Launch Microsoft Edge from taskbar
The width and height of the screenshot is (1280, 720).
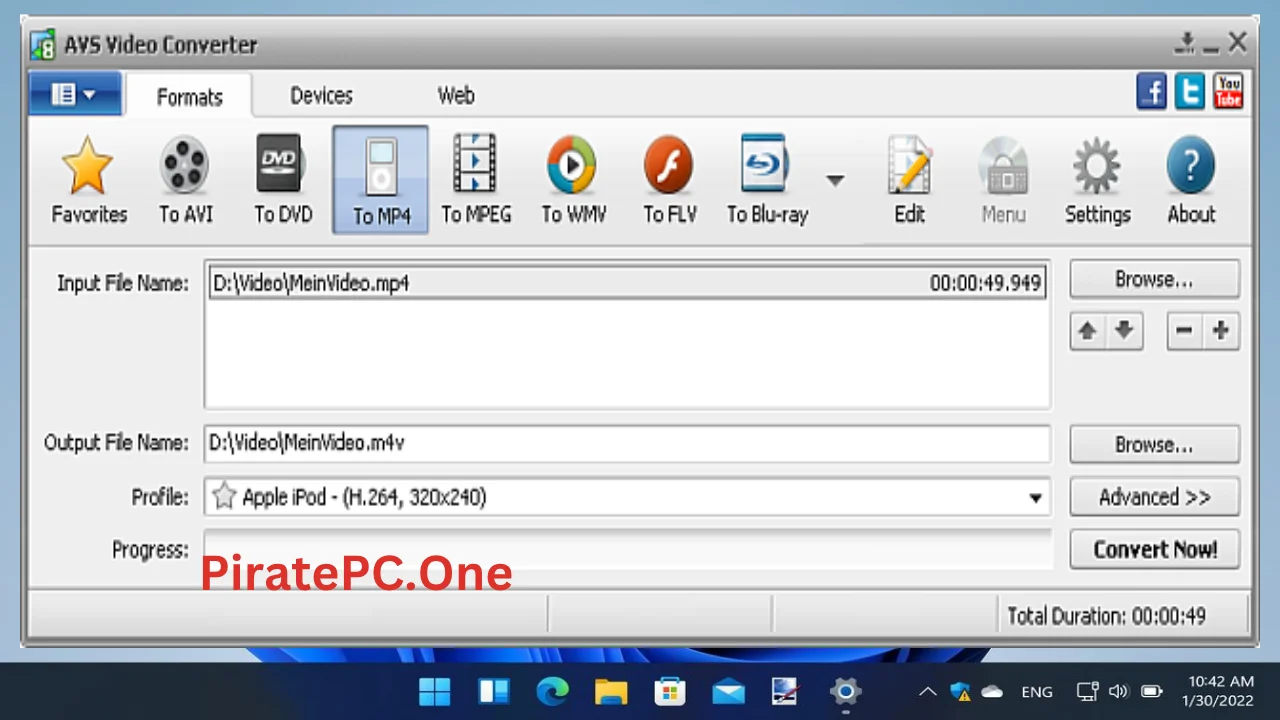click(552, 691)
